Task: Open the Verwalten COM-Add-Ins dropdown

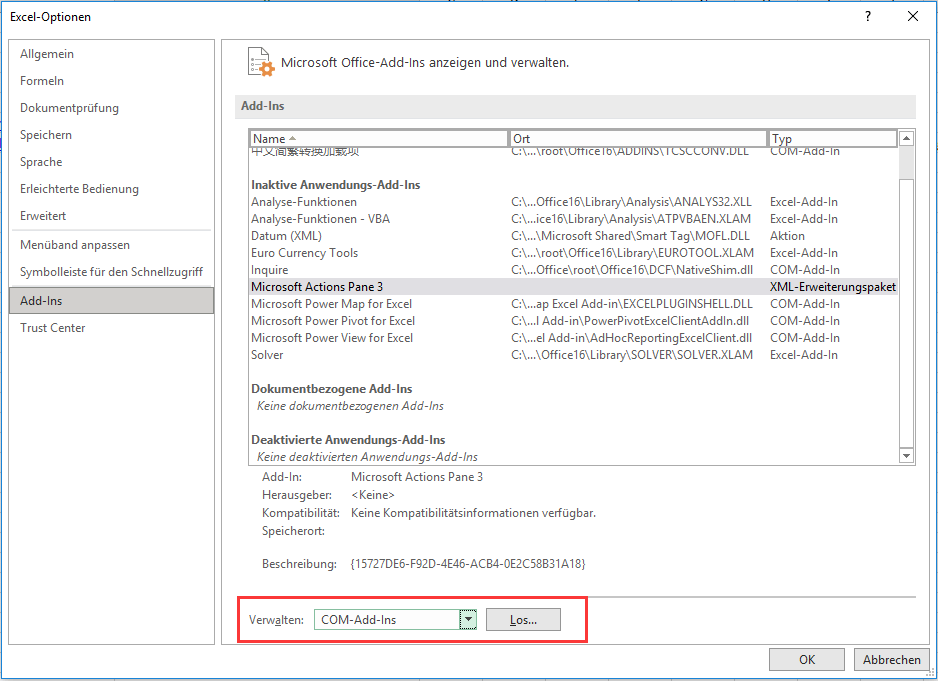Action: [x=468, y=619]
